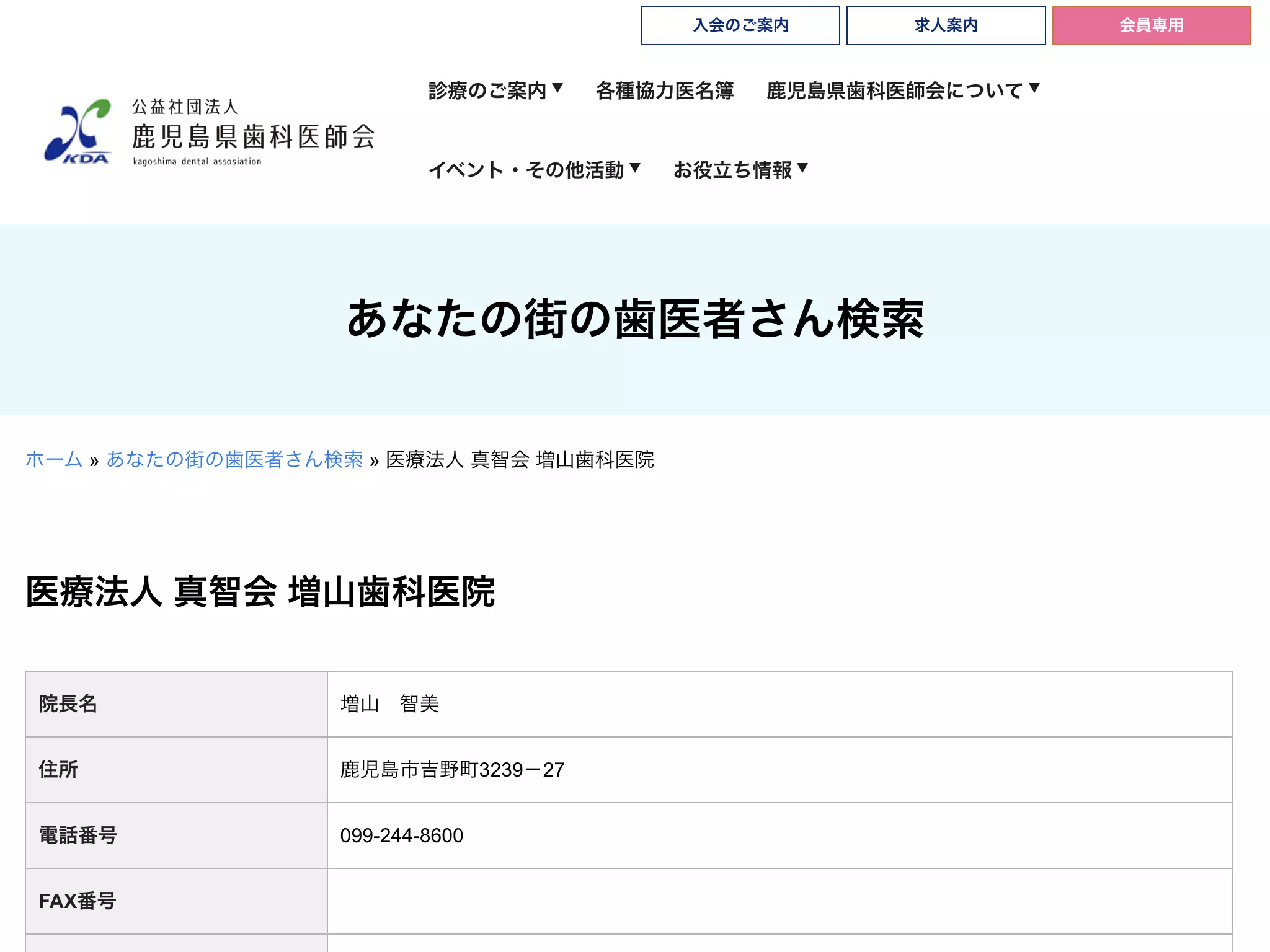1270x952 pixels.
Task: Expand the お役立ち情報 dropdown
Action: click(740, 170)
